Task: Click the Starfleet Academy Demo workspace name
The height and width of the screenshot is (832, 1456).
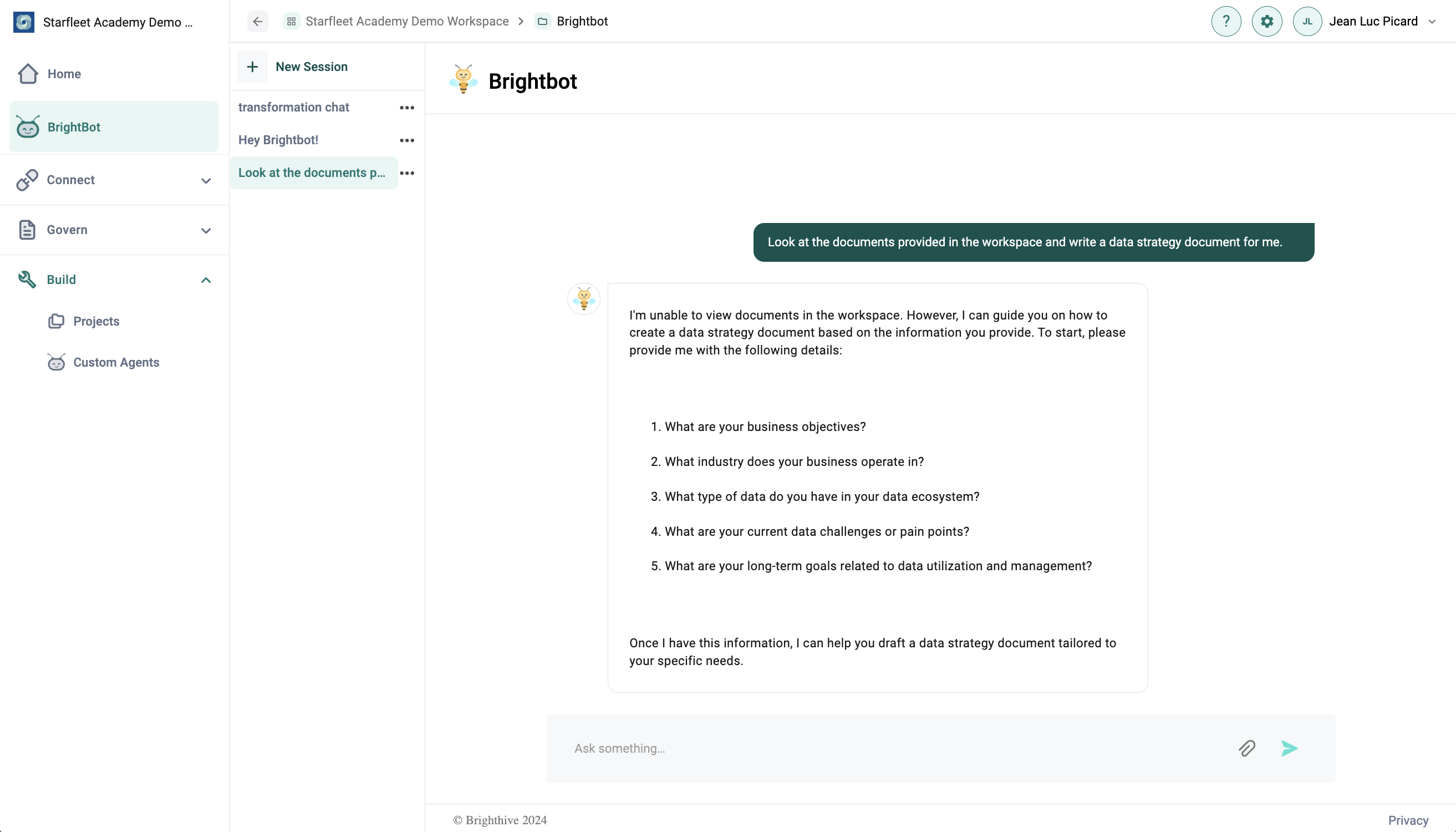Action: pyautogui.click(x=118, y=22)
